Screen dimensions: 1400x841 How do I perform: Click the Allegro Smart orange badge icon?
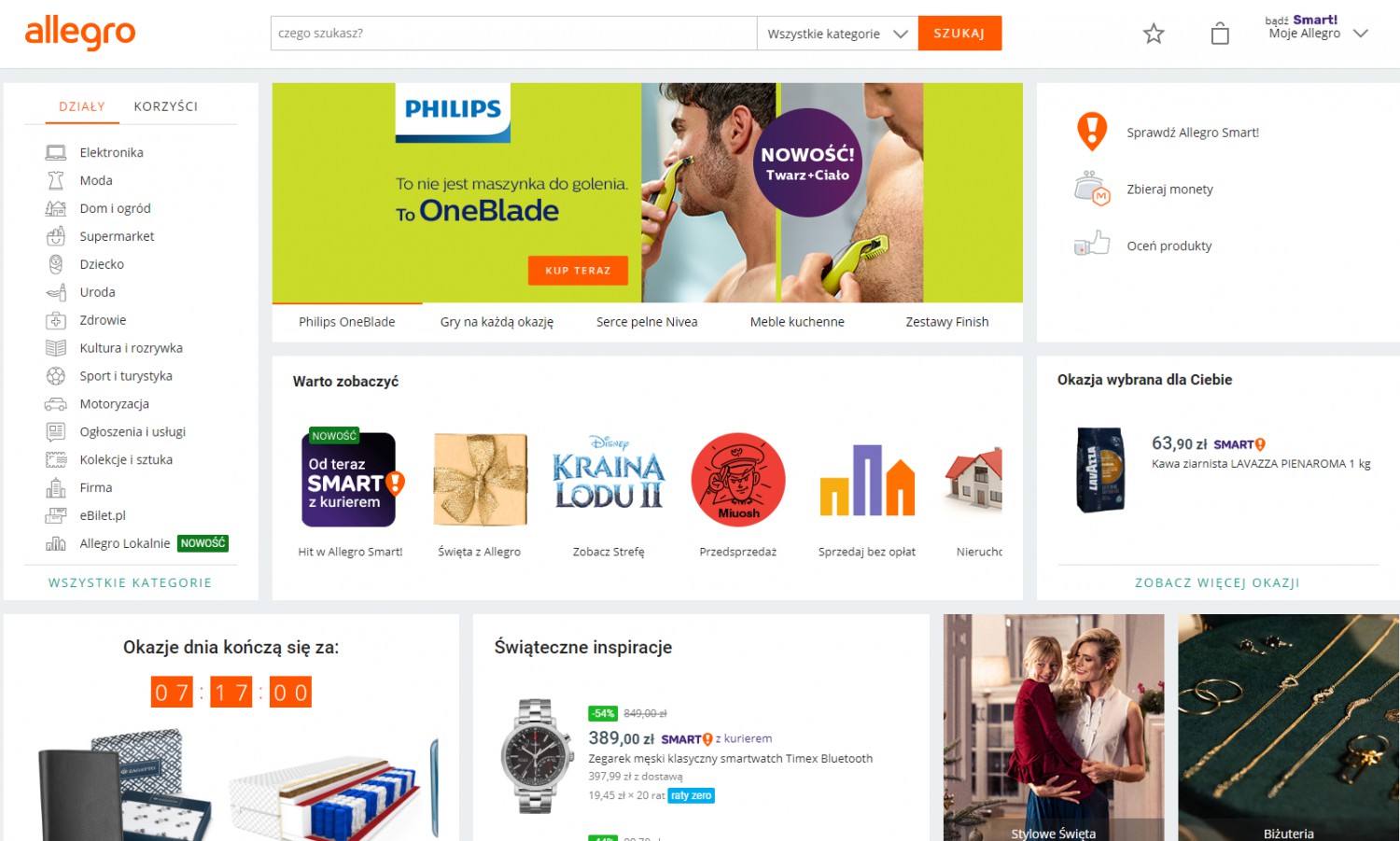pos(1092,132)
